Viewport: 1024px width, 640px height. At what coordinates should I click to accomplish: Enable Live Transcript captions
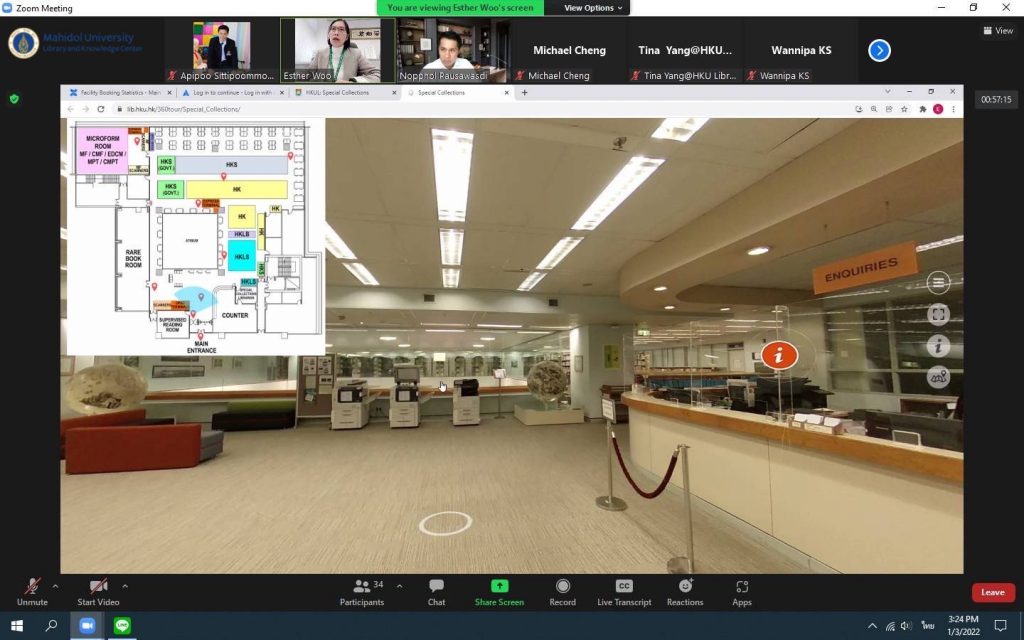[x=624, y=591]
